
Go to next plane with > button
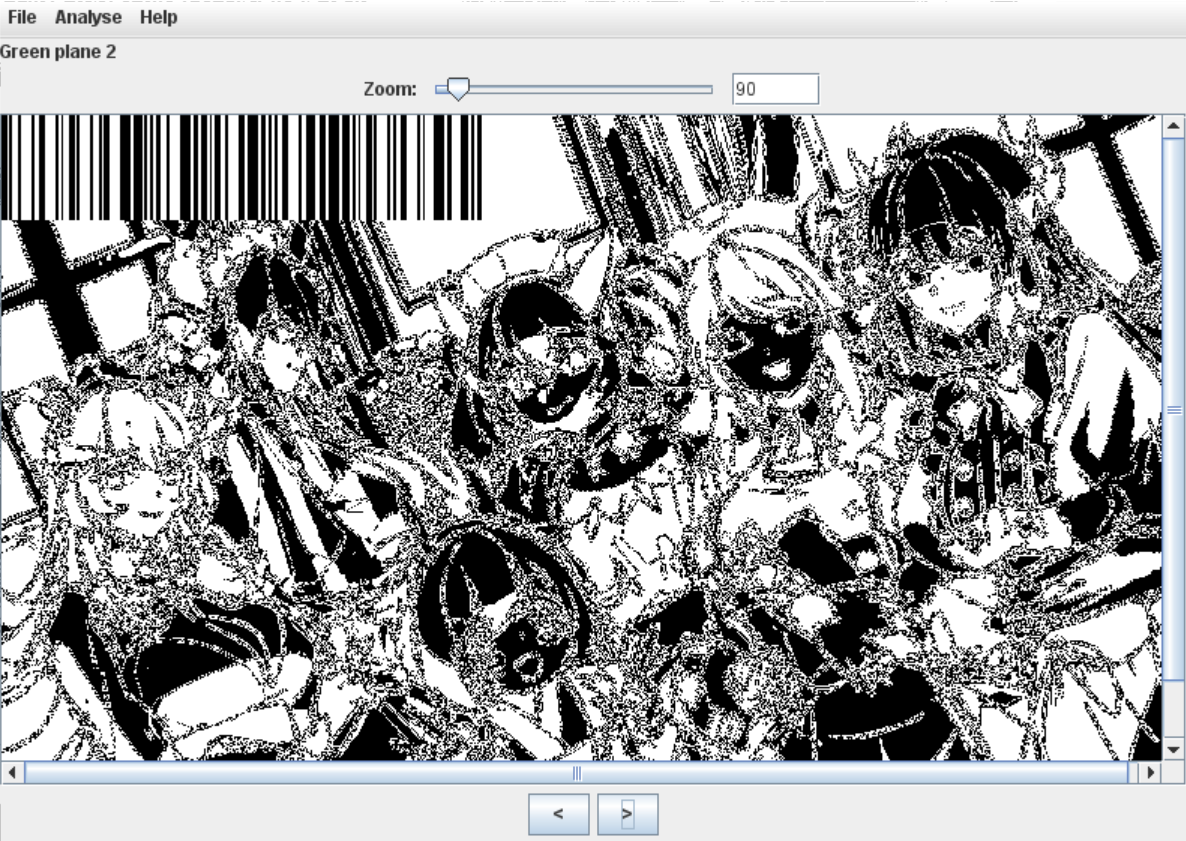(628, 814)
